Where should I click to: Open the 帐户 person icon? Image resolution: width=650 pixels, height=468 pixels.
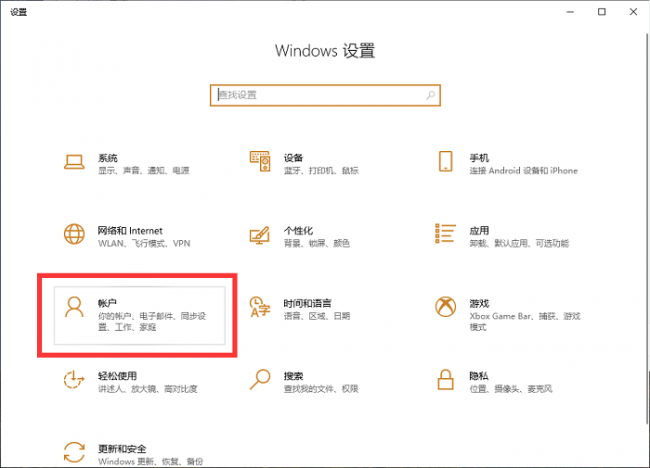(x=74, y=307)
